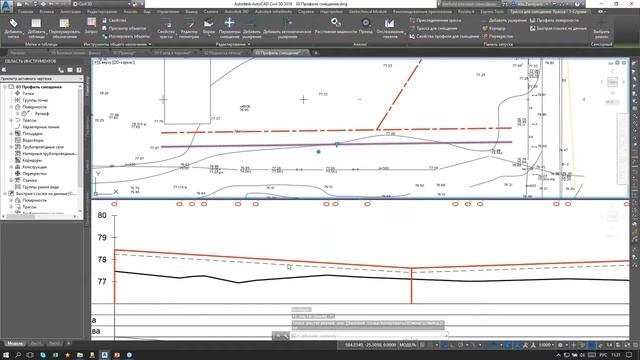640x360 pixels.
Task: Expand the Трубопроводные сети node
Action: point(11,147)
